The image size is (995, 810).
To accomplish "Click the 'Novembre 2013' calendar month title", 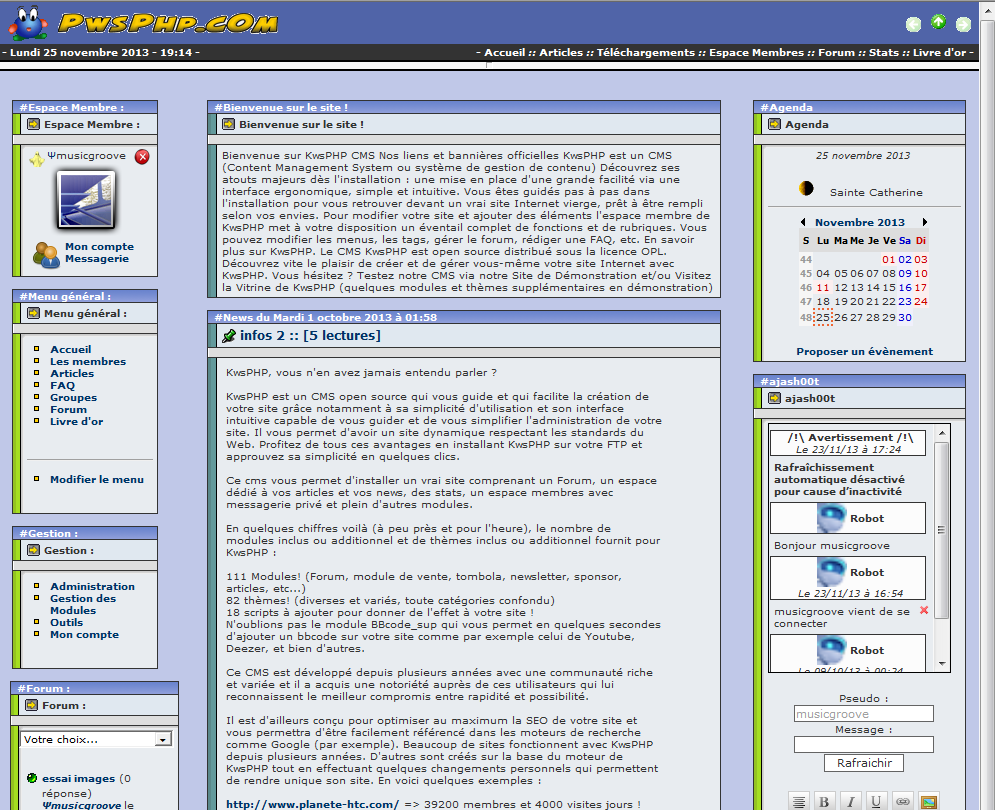I will pyautogui.click(x=860, y=222).
